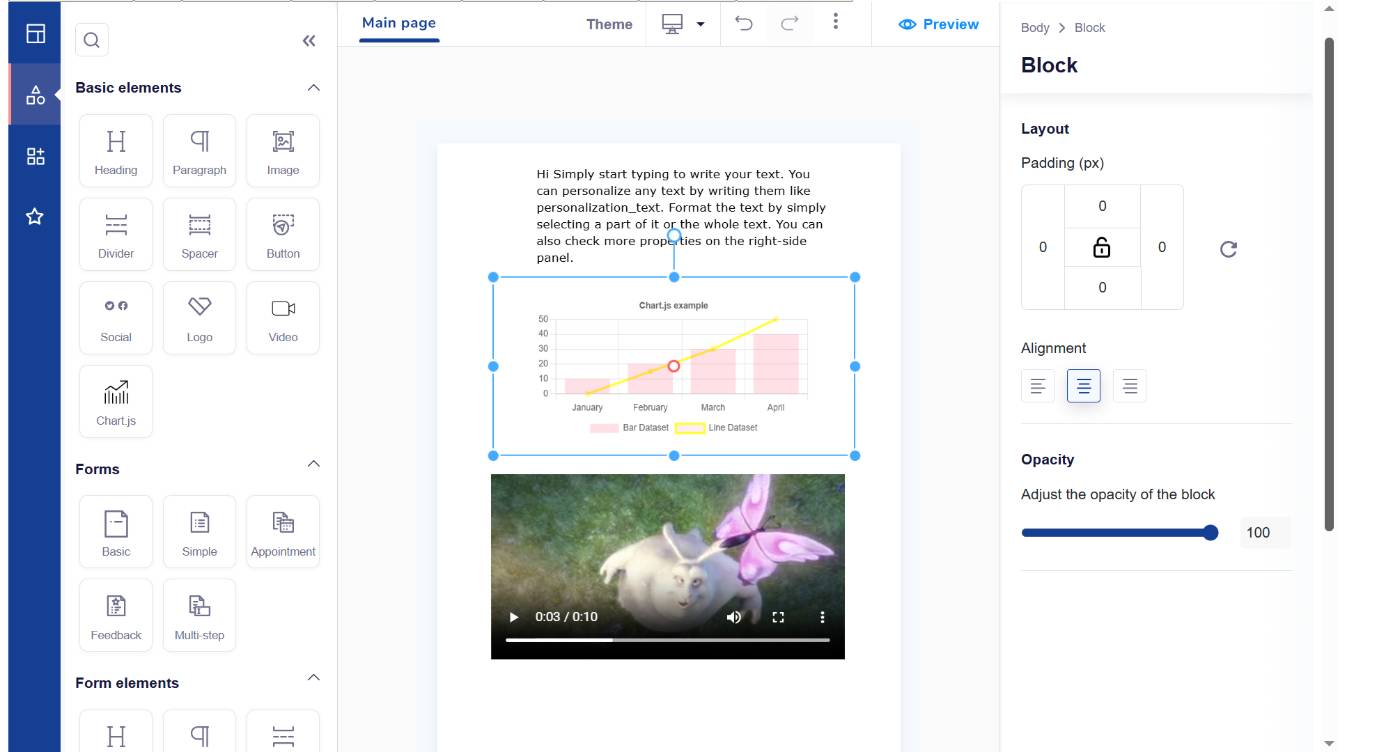Insert Social icons element
This screenshot has height=752, width=1393.
pyautogui.click(x=116, y=318)
